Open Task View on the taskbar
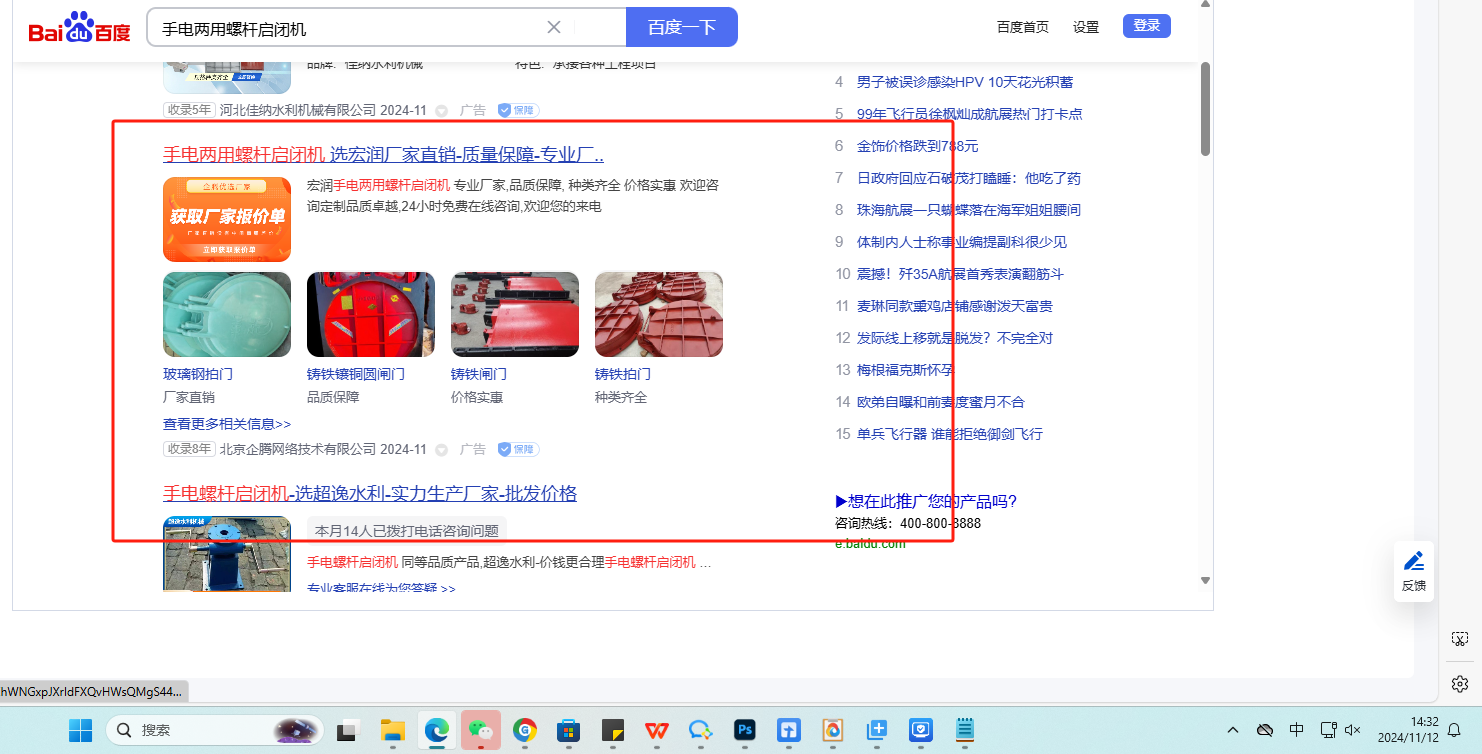Viewport: 1482px width, 754px height. coord(347,731)
